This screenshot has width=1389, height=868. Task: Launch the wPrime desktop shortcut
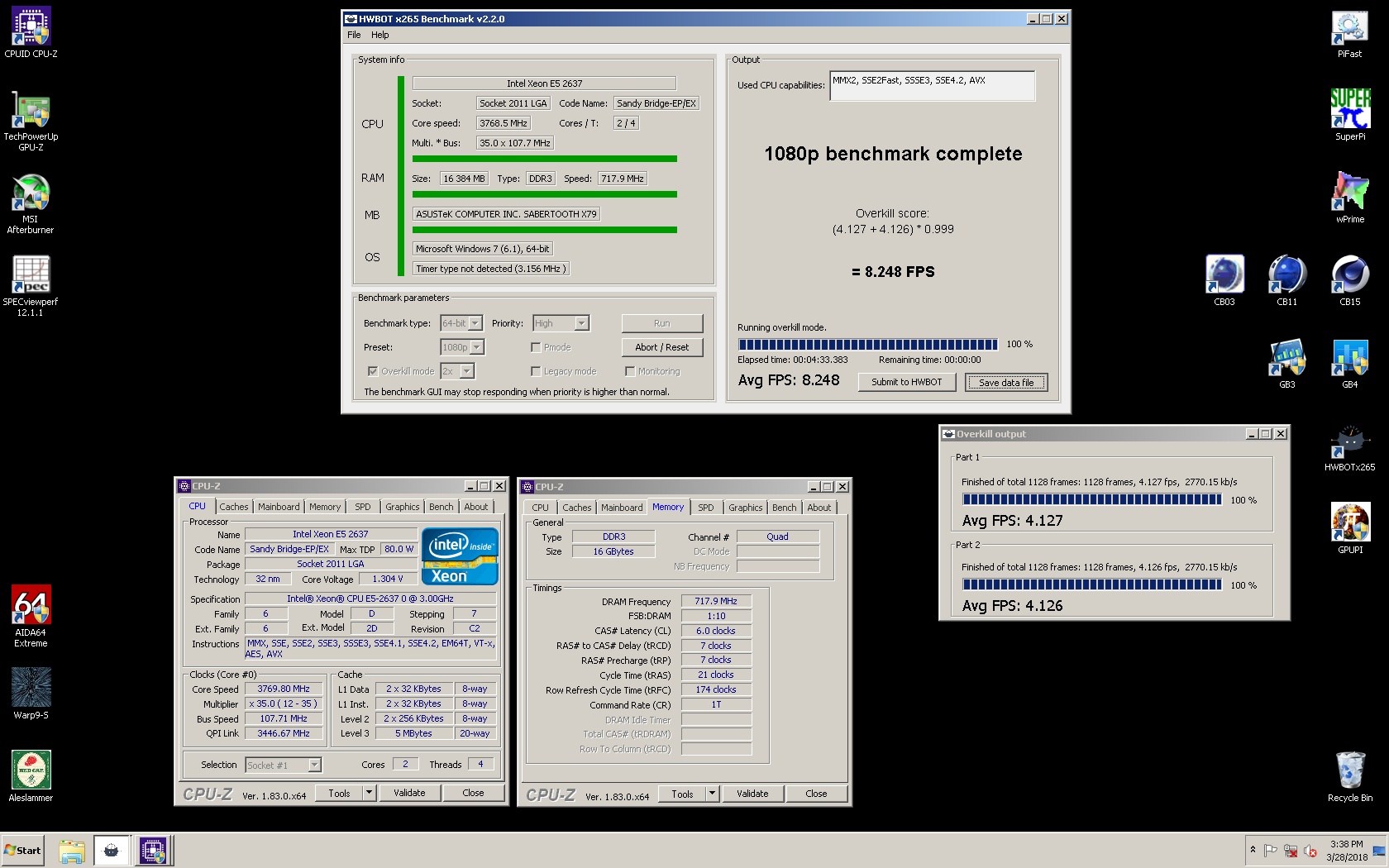[1350, 198]
